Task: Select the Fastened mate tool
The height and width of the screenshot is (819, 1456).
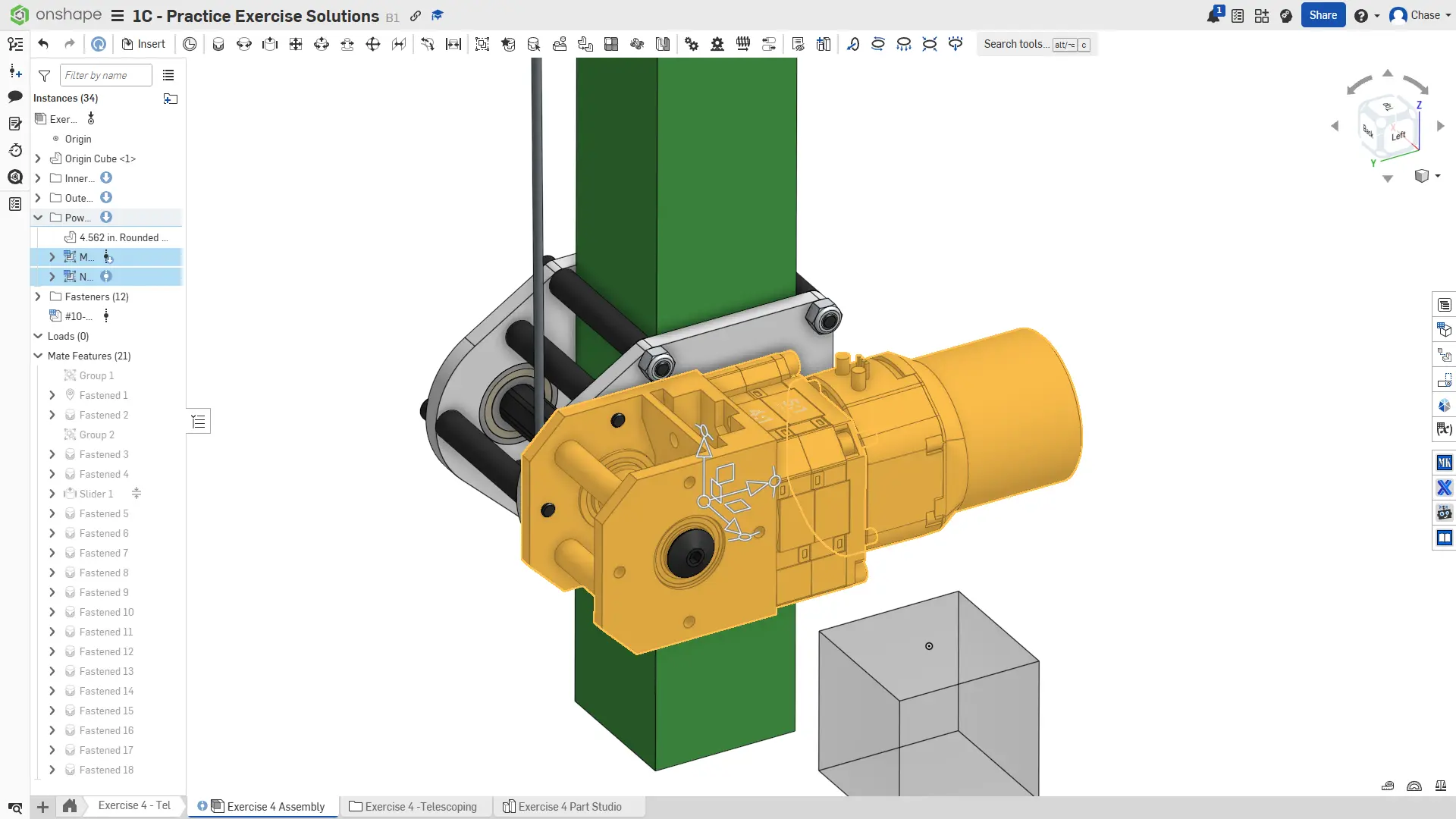Action: tap(218, 44)
